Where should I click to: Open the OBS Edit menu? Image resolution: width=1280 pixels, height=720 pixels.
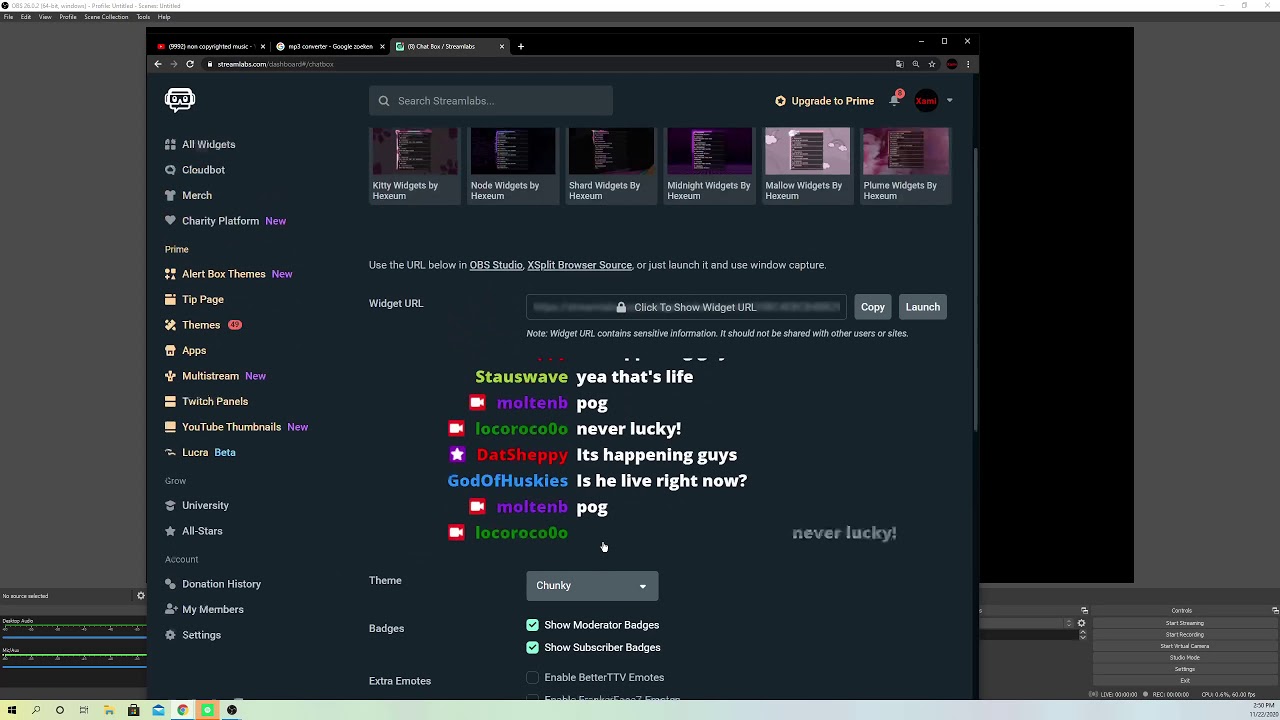click(x=26, y=17)
